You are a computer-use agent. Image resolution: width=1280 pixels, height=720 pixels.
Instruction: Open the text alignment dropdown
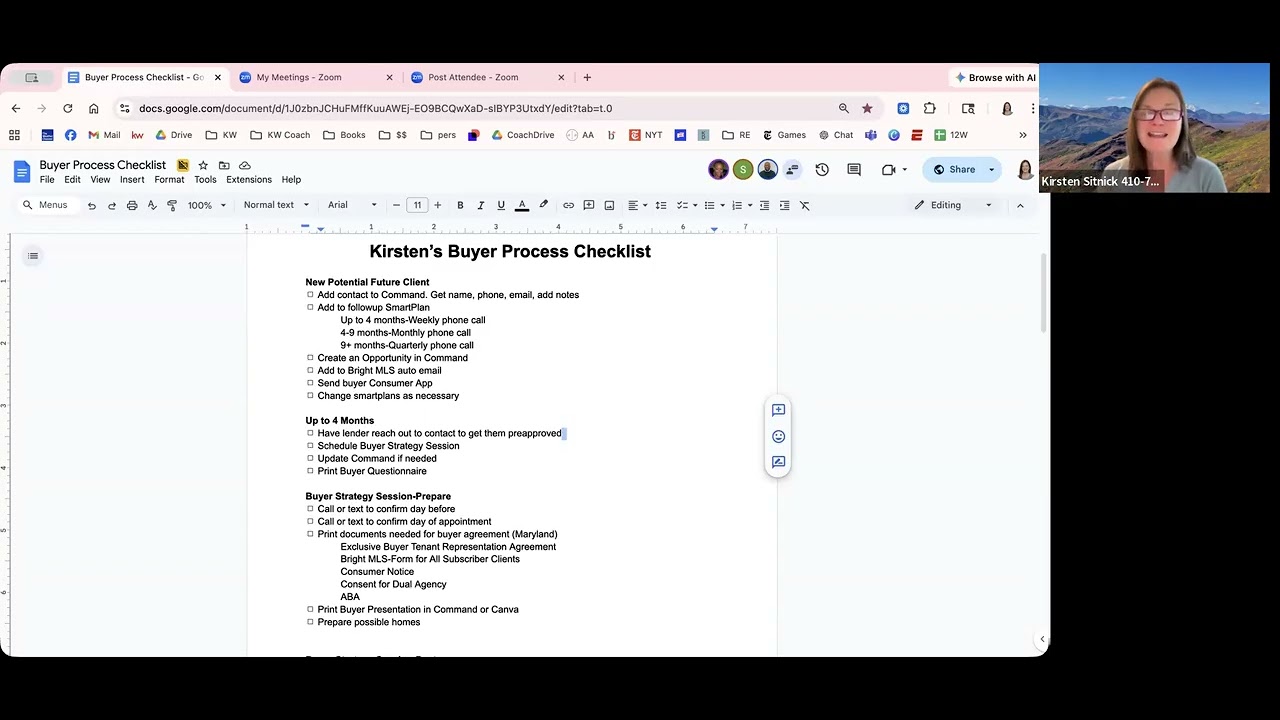click(637, 205)
